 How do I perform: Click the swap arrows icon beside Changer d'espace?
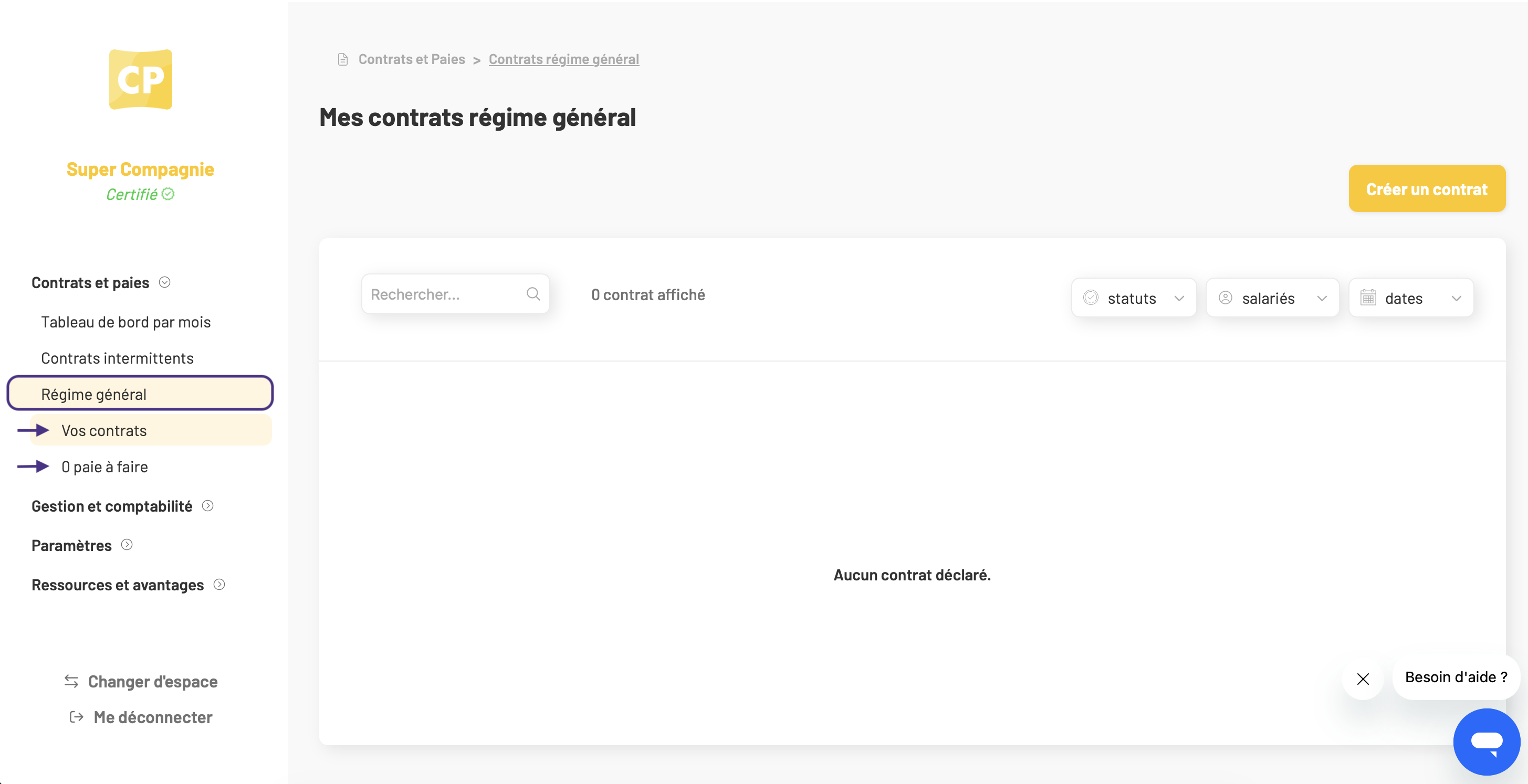coord(72,682)
